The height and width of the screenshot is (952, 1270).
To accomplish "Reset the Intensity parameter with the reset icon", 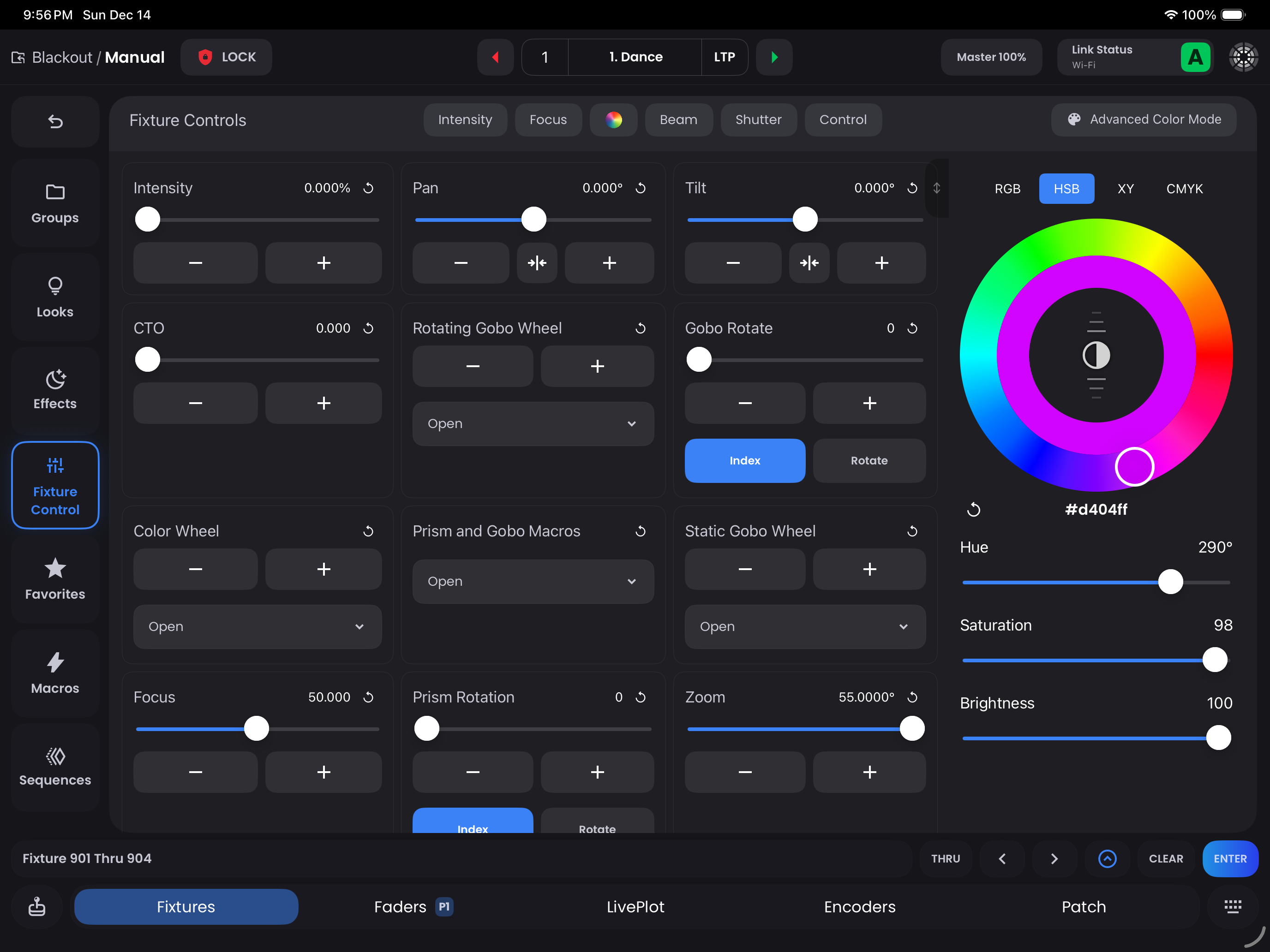I will (369, 188).
